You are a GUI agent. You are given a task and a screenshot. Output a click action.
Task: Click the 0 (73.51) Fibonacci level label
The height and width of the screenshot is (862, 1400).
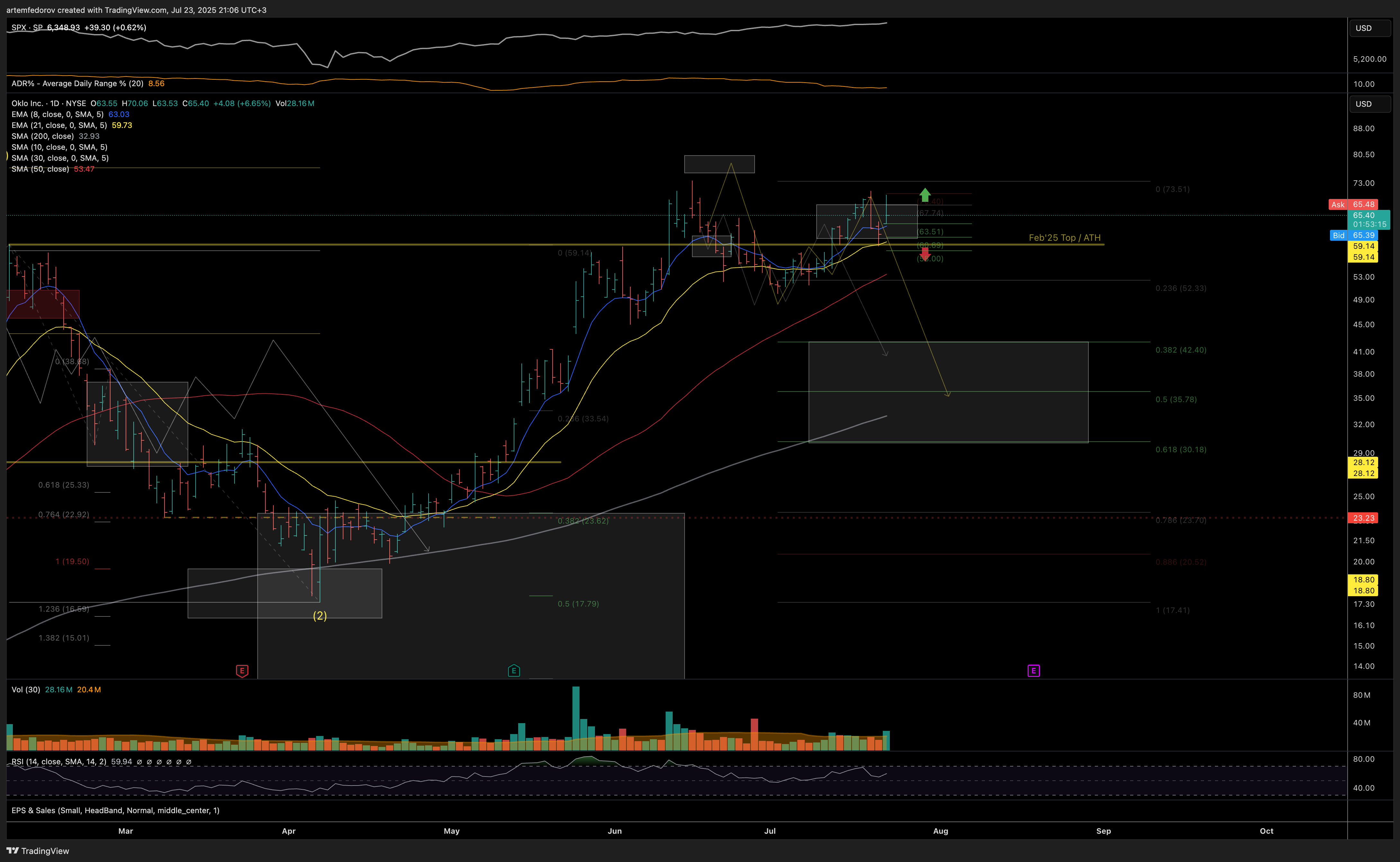[x=1172, y=189]
